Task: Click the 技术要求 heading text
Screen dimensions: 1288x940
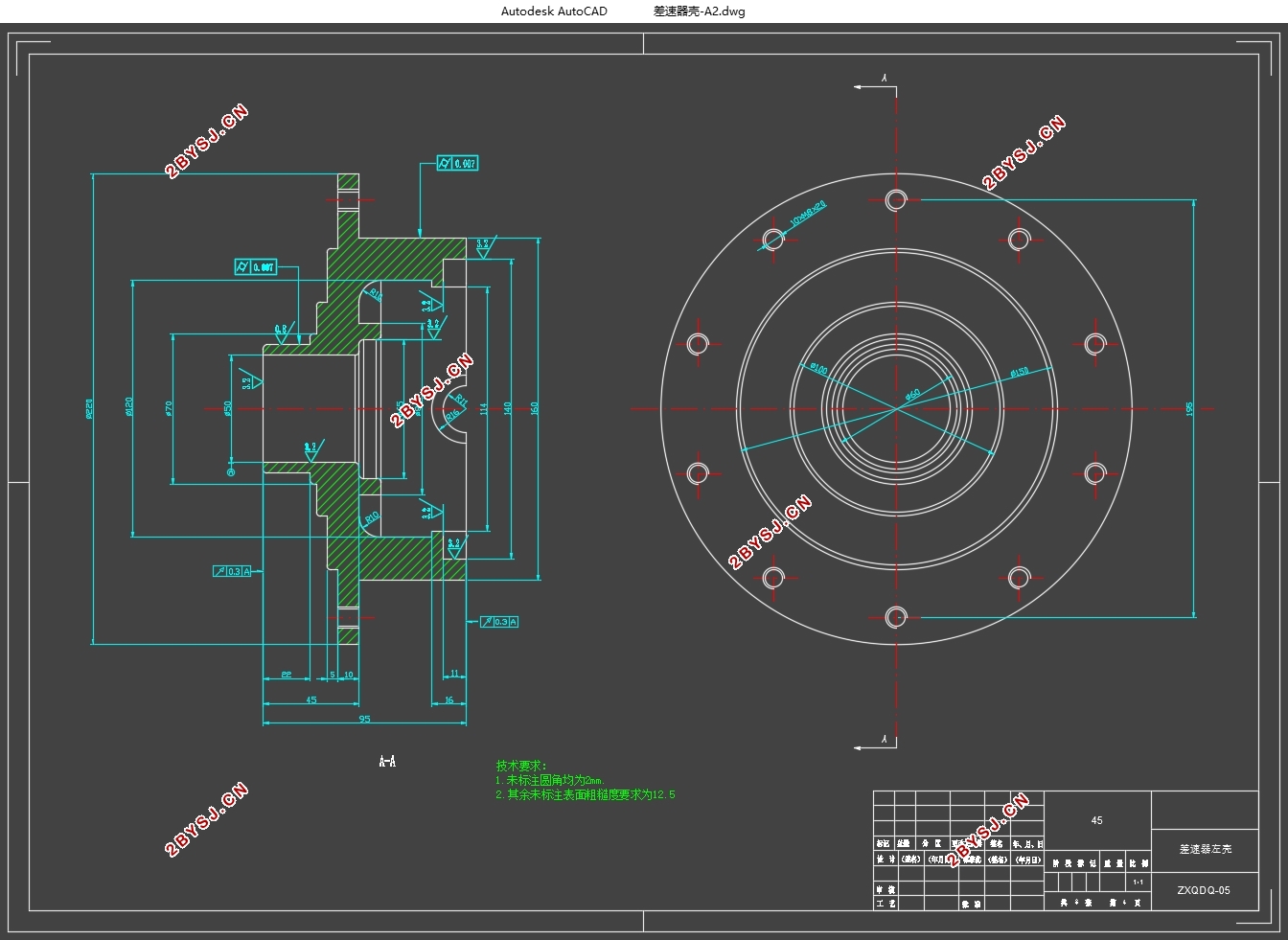Action: click(x=521, y=766)
